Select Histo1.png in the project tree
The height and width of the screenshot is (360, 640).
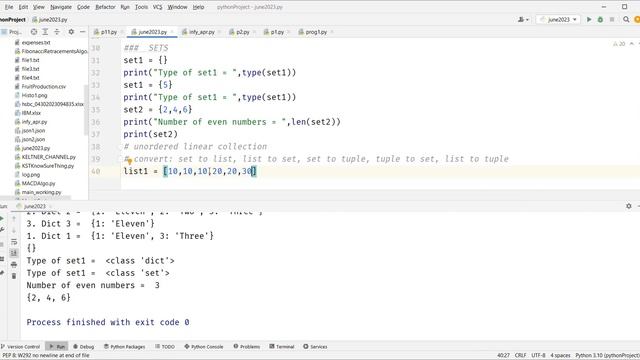click(x=34, y=96)
